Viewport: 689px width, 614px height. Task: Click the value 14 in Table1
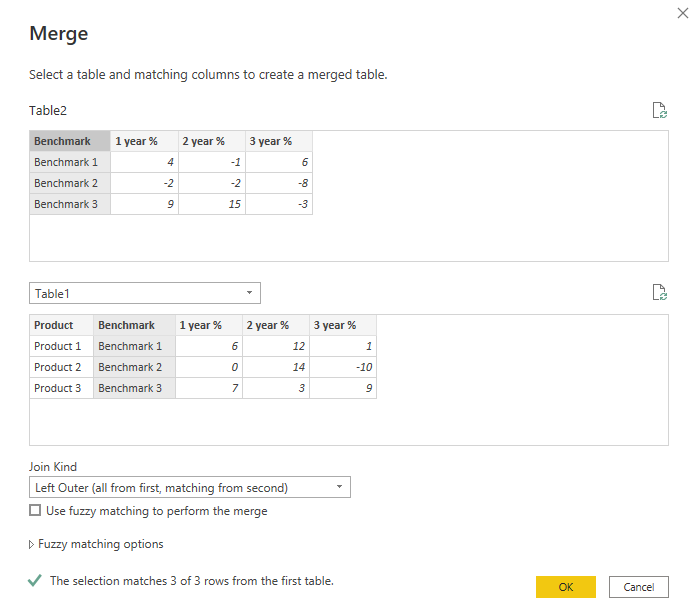276,367
